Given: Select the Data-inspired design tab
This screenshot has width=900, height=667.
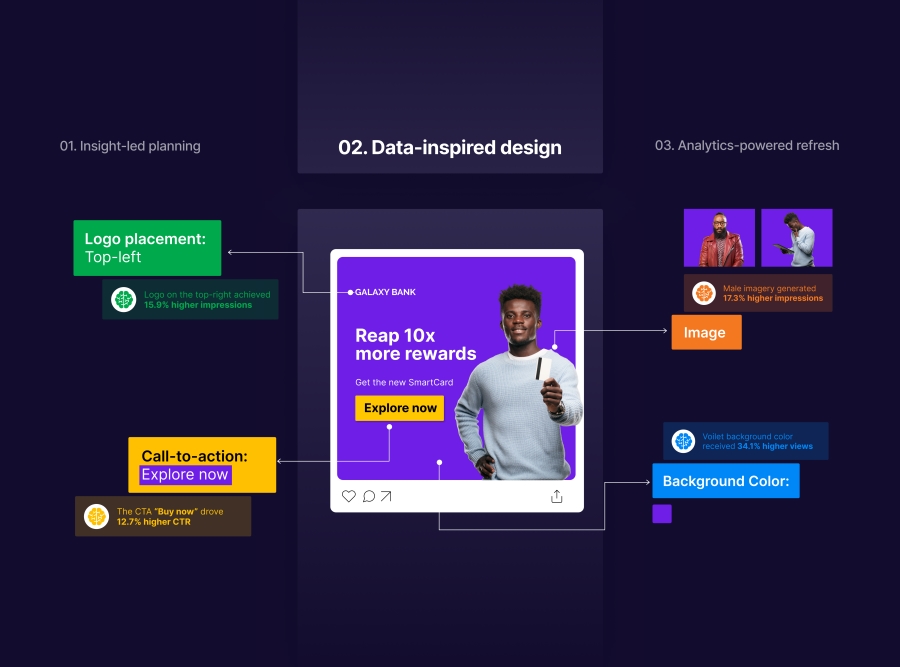Looking at the screenshot, I should tap(450, 148).
